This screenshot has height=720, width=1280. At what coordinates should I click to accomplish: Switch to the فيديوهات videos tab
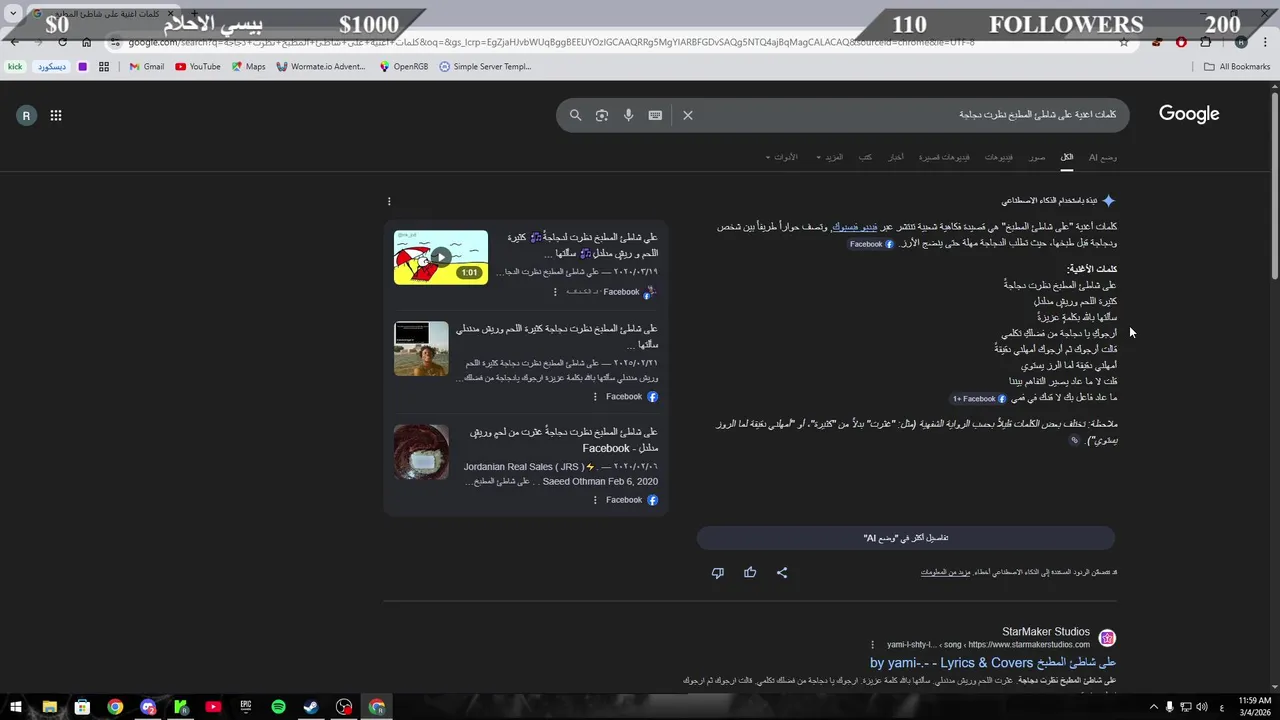tap(999, 157)
